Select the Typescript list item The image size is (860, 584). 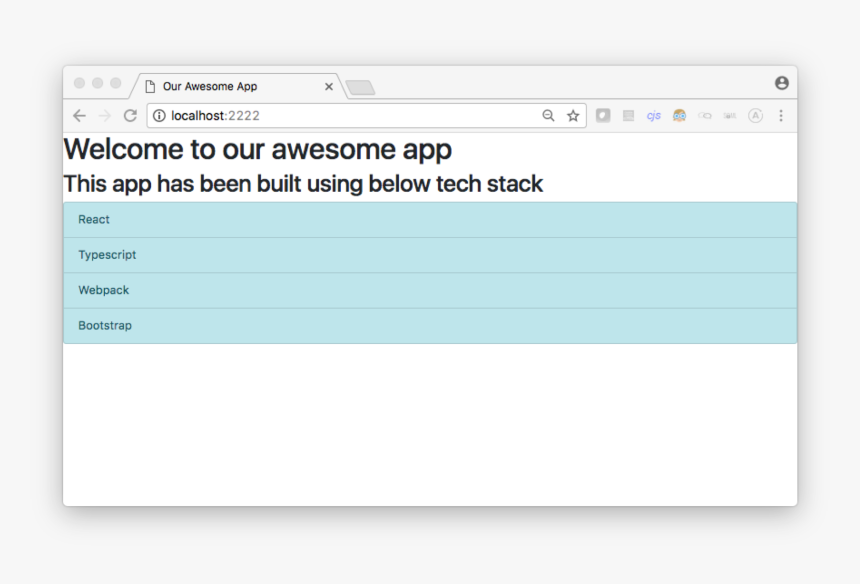click(x=430, y=255)
